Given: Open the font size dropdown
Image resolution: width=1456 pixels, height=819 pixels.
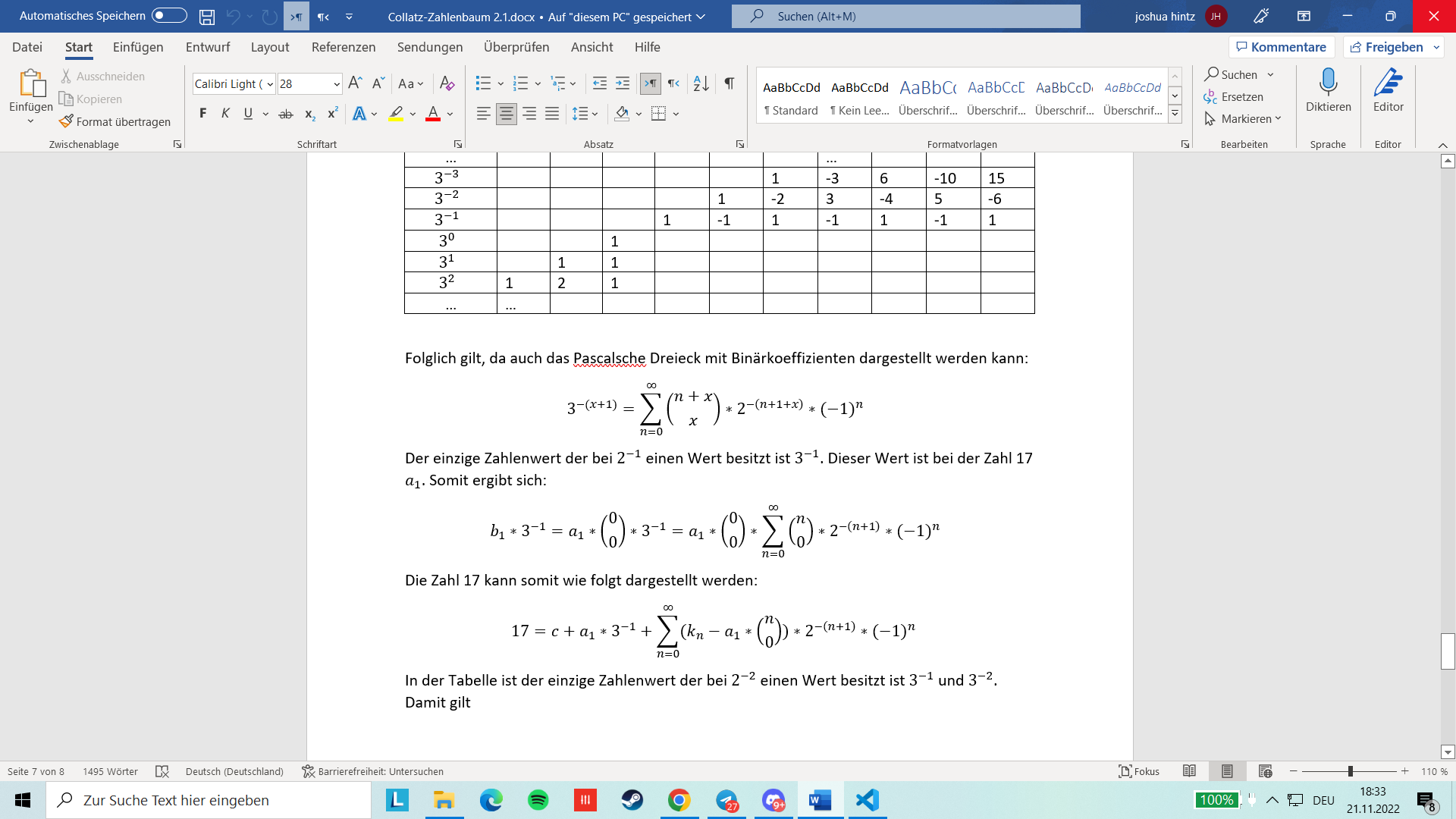Looking at the screenshot, I should point(337,84).
